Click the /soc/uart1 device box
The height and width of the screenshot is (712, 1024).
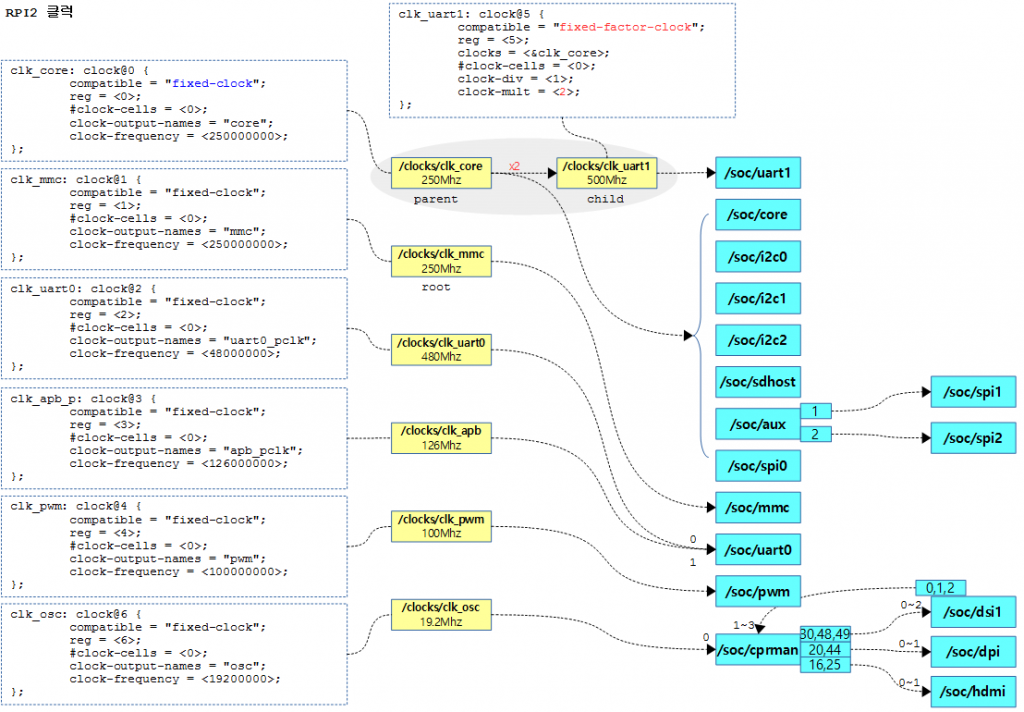point(758,173)
